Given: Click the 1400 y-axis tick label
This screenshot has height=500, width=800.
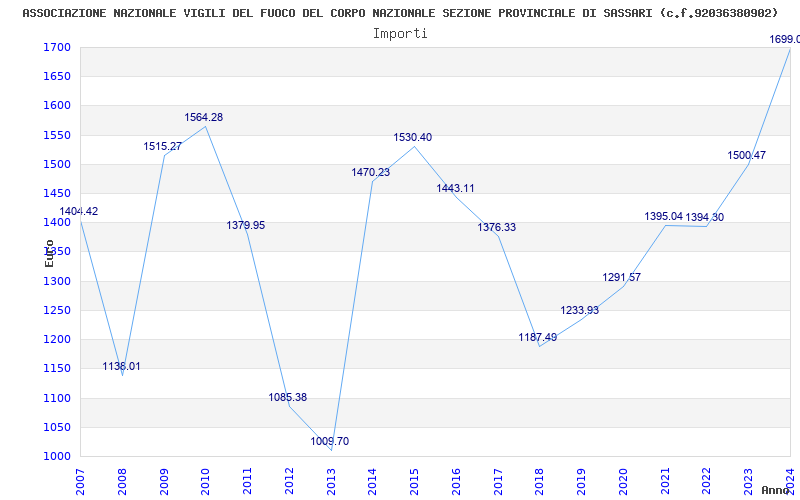Looking at the screenshot, I should coord(58,222).
